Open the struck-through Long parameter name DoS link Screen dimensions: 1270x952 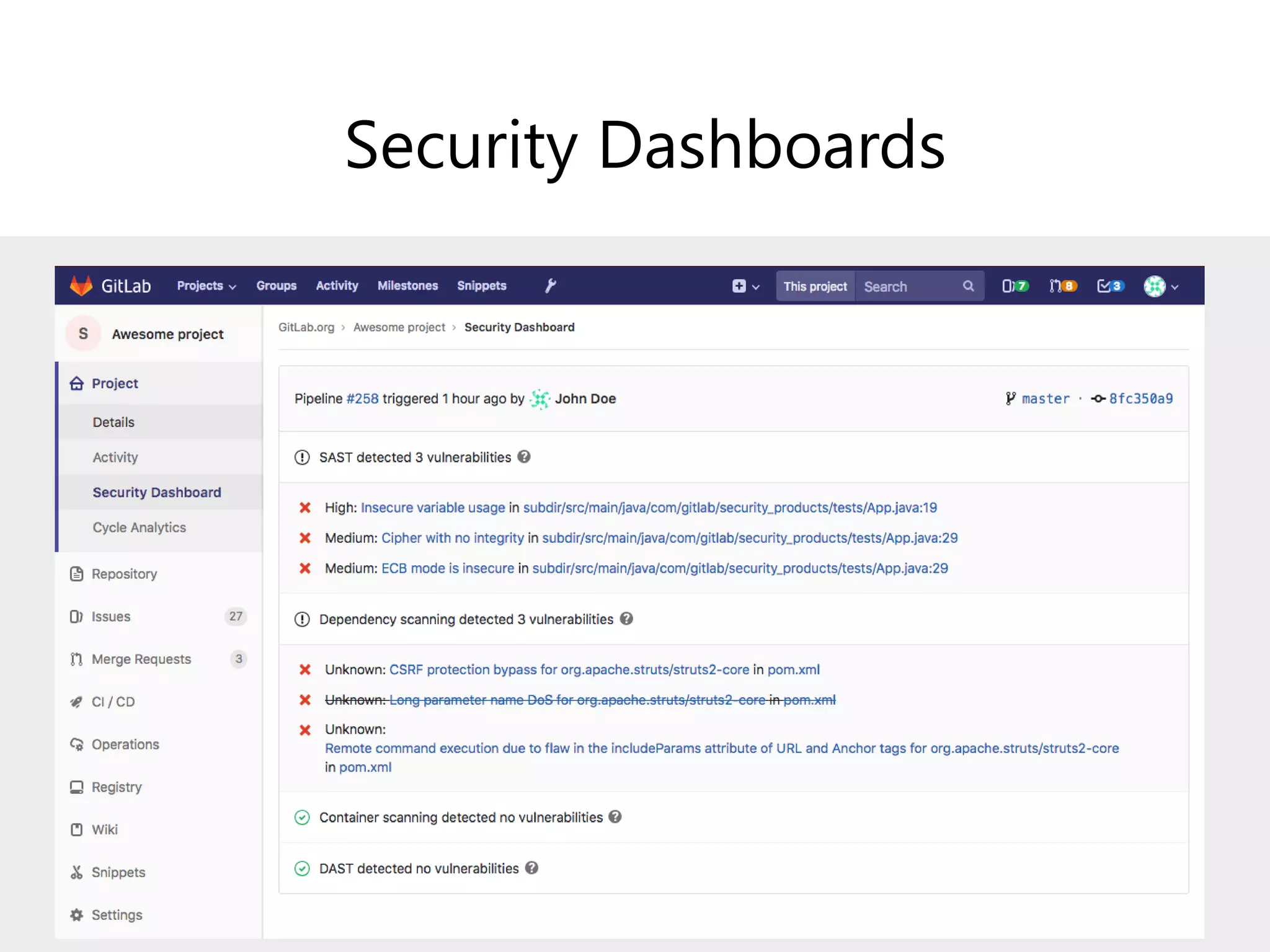[577, 700]
